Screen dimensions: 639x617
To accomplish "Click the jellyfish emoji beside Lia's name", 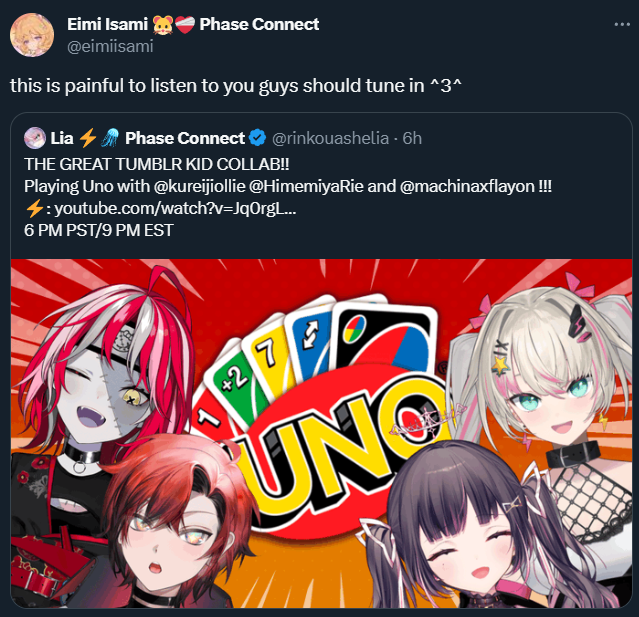I will pos(110,138).
